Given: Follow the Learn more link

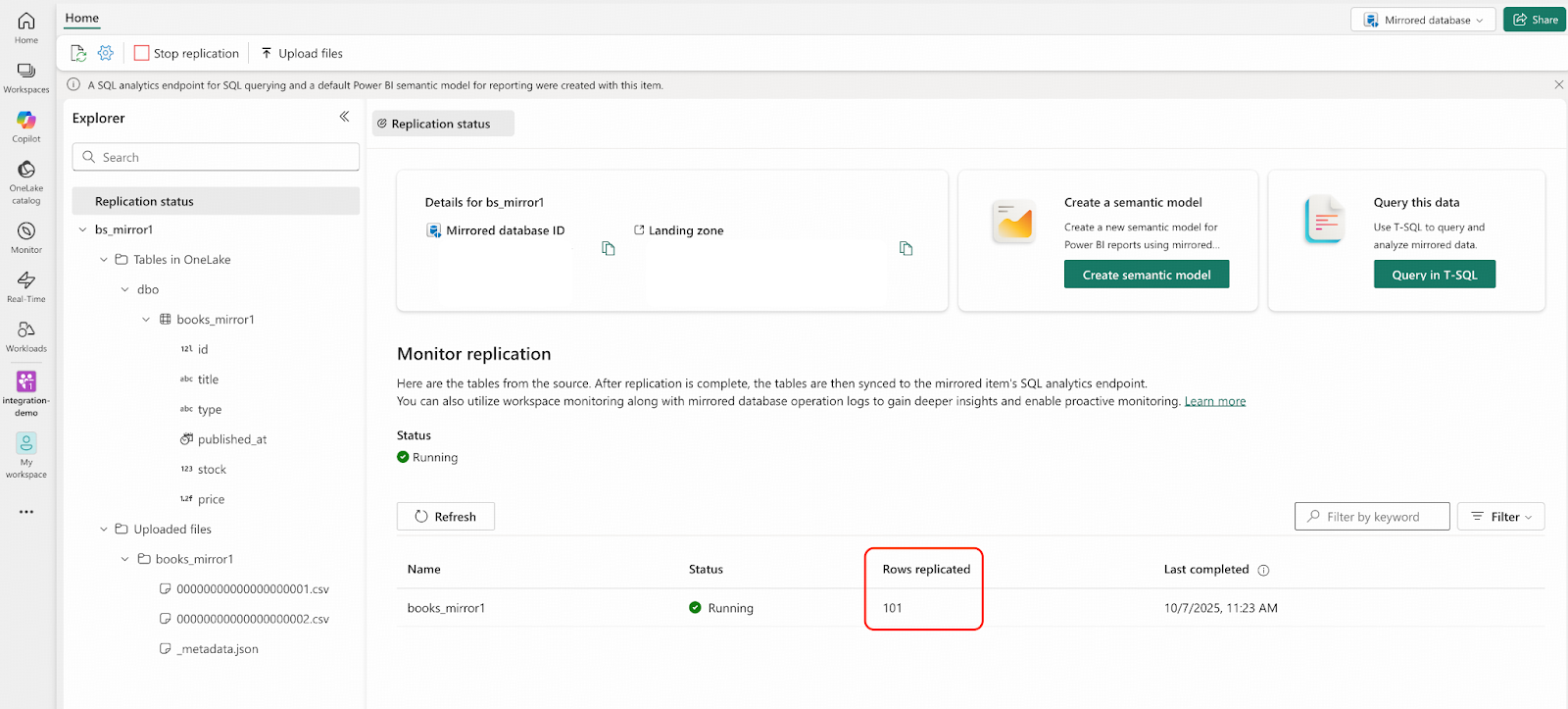Looking at the screenshot, I should [x=1214, y=401].
